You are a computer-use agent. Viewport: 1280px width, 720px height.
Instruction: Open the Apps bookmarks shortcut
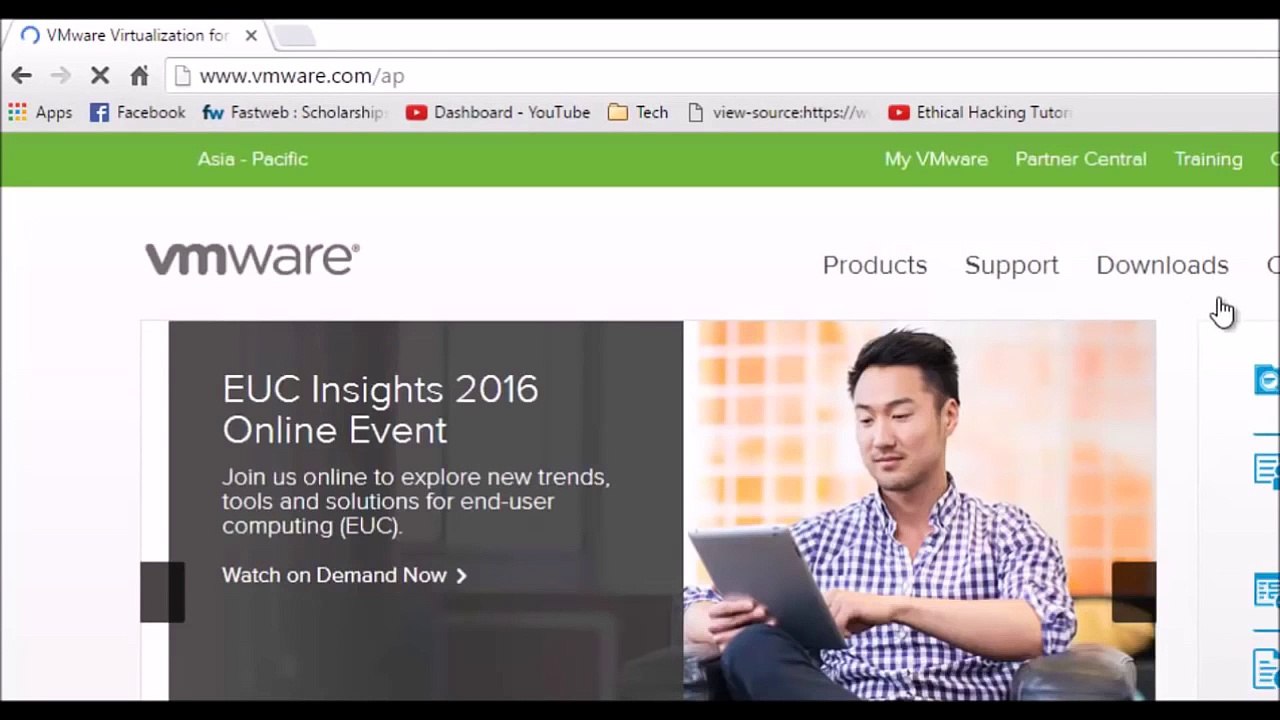40,113
